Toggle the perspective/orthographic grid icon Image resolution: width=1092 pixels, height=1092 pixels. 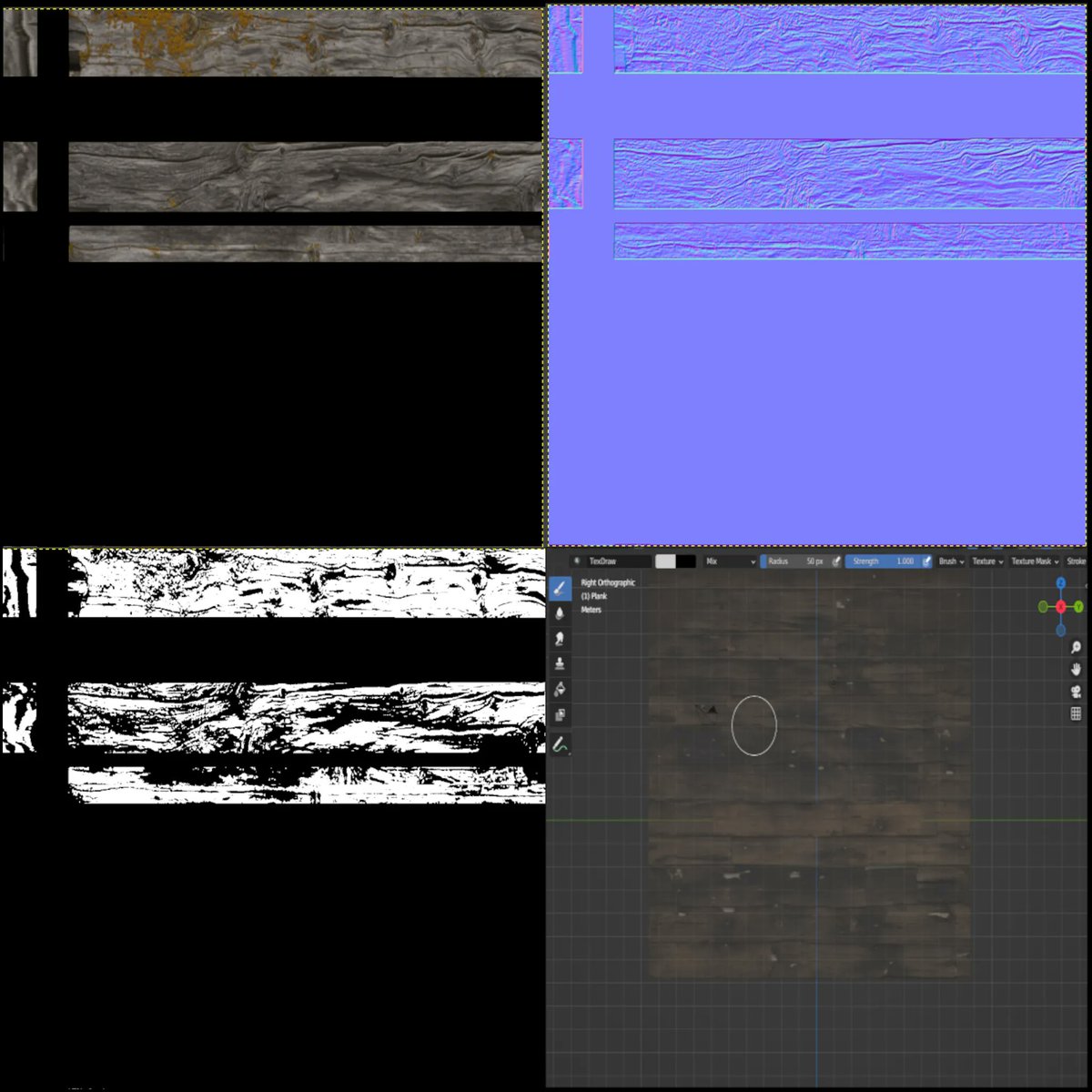click(1076, 713)
